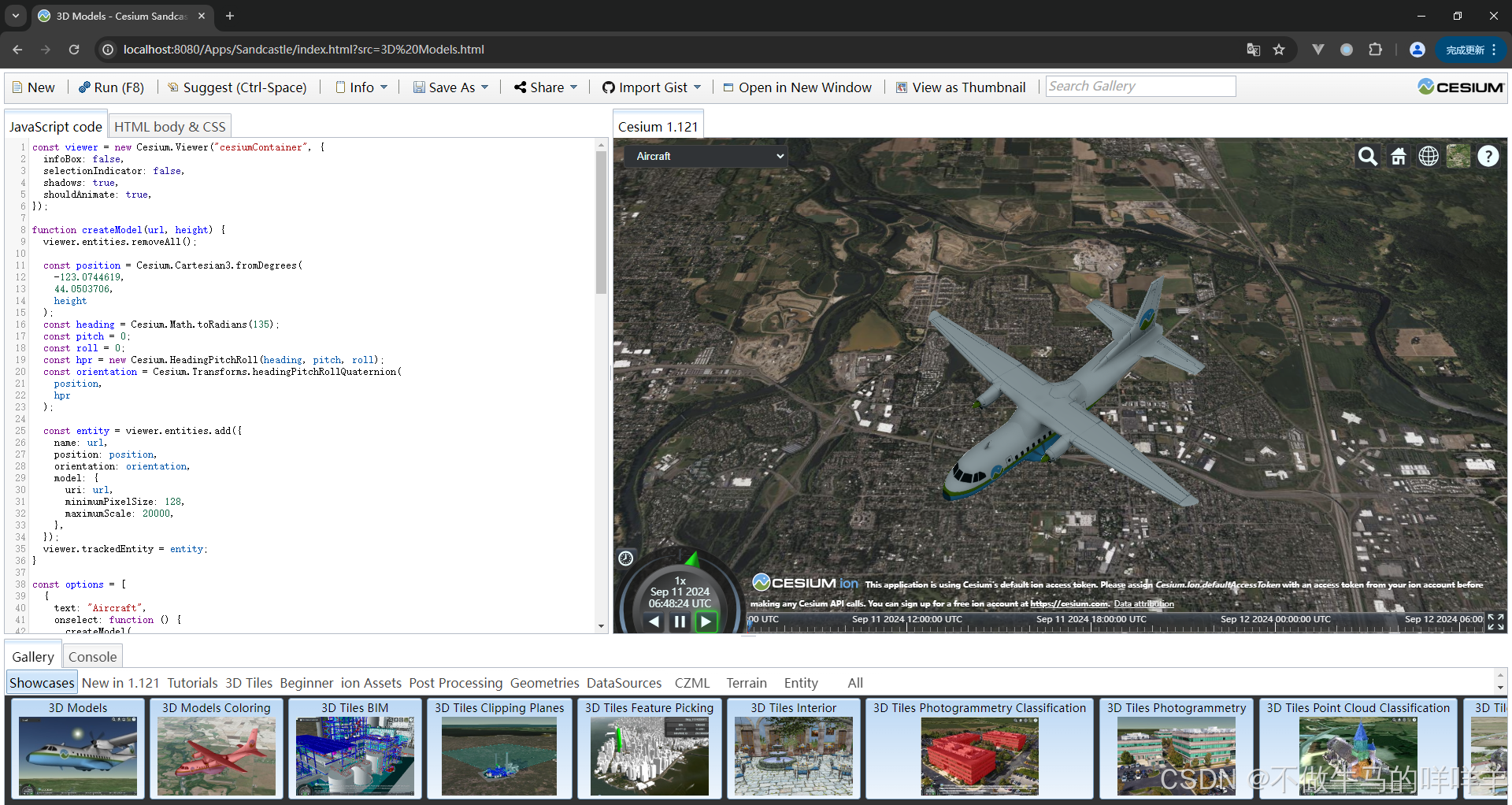Click the New toolbar button
The width and height of the screenshot is (1512, 805).
click(33, 87)
